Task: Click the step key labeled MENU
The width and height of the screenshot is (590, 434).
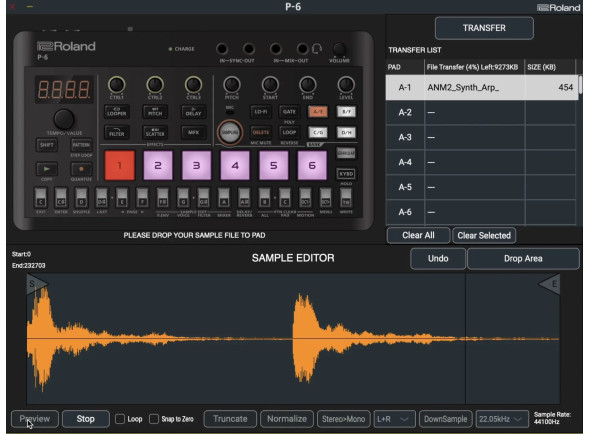Action: [325, 198]
